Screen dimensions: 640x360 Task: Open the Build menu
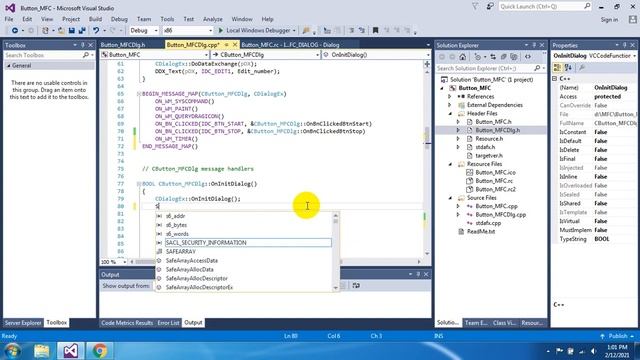(x=95, y=19)
